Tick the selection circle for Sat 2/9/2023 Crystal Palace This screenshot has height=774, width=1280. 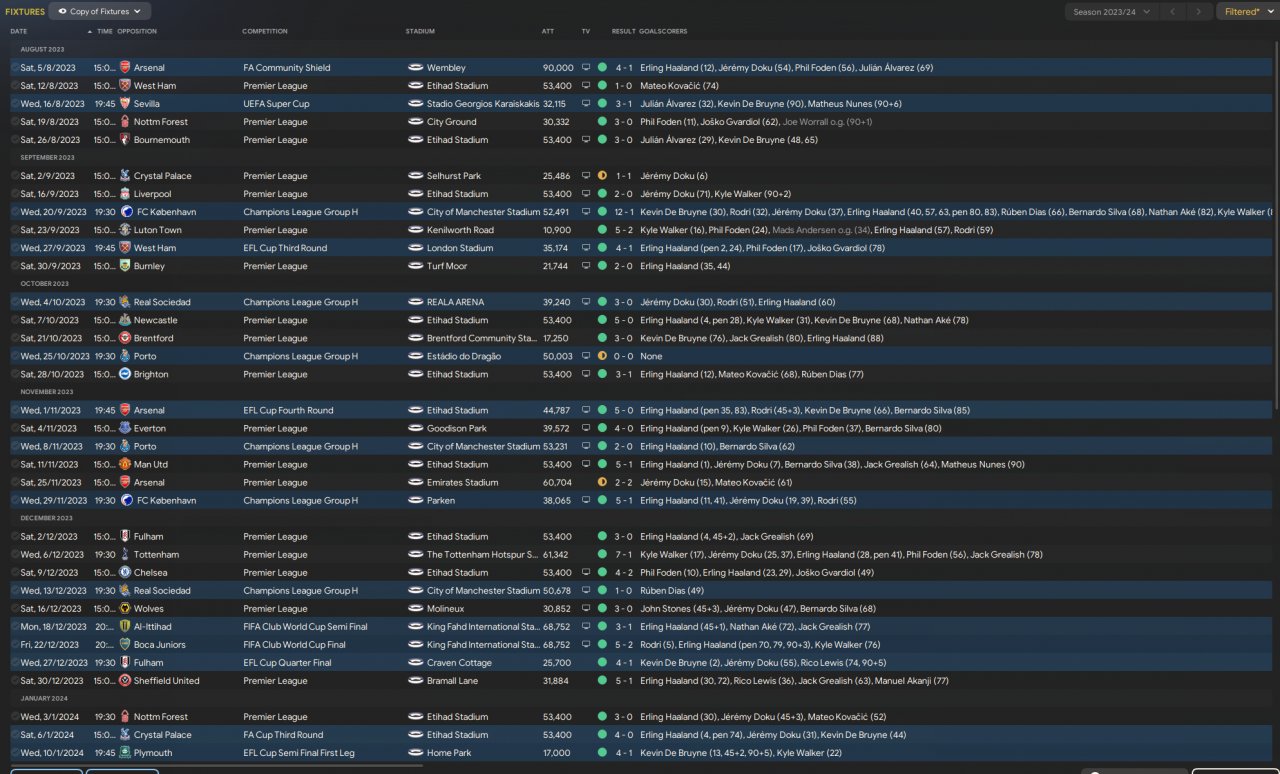[x=14, y=176]
